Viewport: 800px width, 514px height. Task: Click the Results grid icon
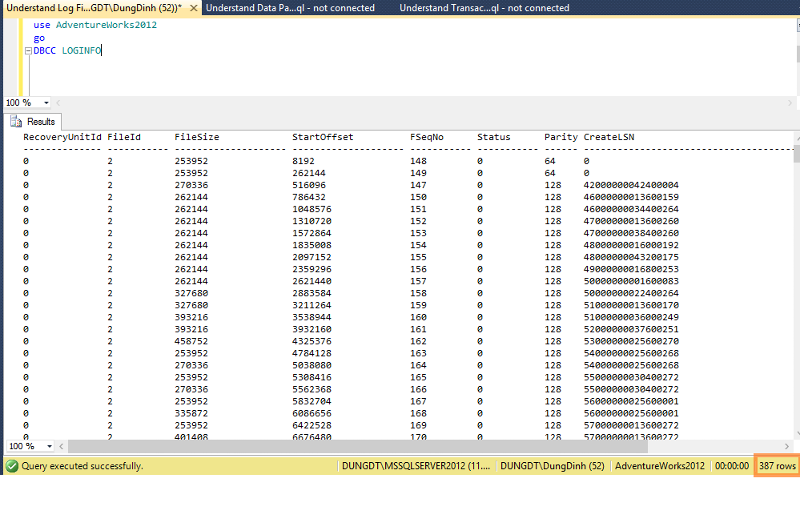[16, 121]
